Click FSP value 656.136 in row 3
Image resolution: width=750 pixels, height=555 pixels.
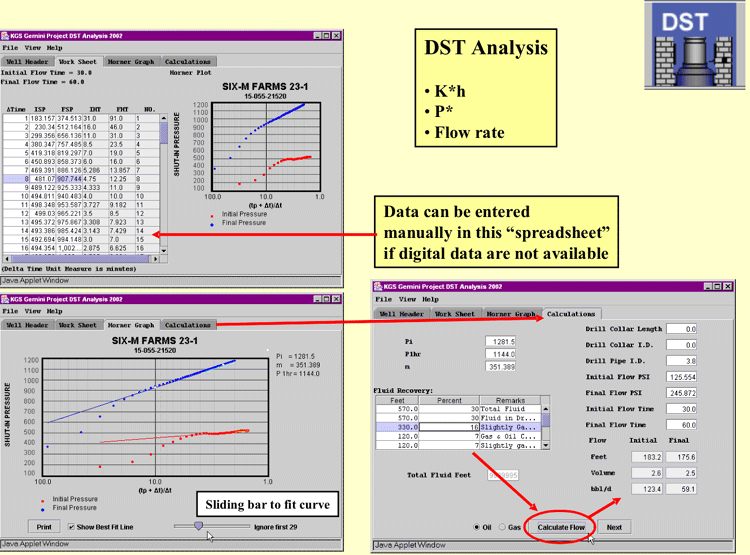[69, 136]
